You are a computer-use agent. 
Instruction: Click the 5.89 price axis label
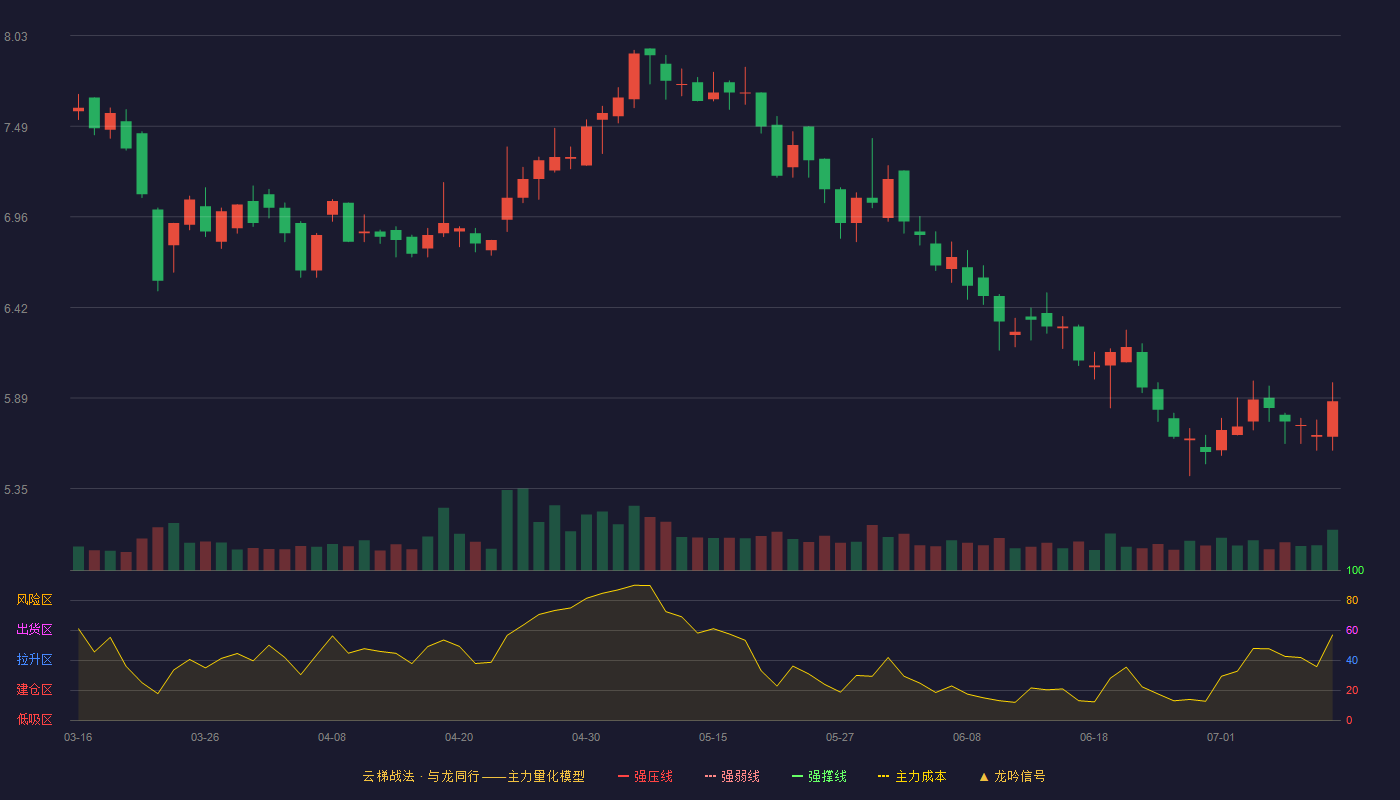(16, 399)
